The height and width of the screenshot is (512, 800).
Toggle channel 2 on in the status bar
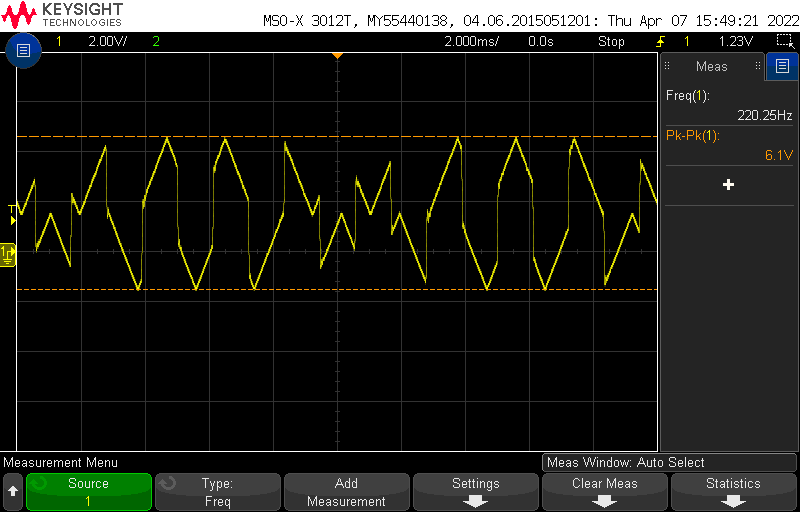(156, 42)
